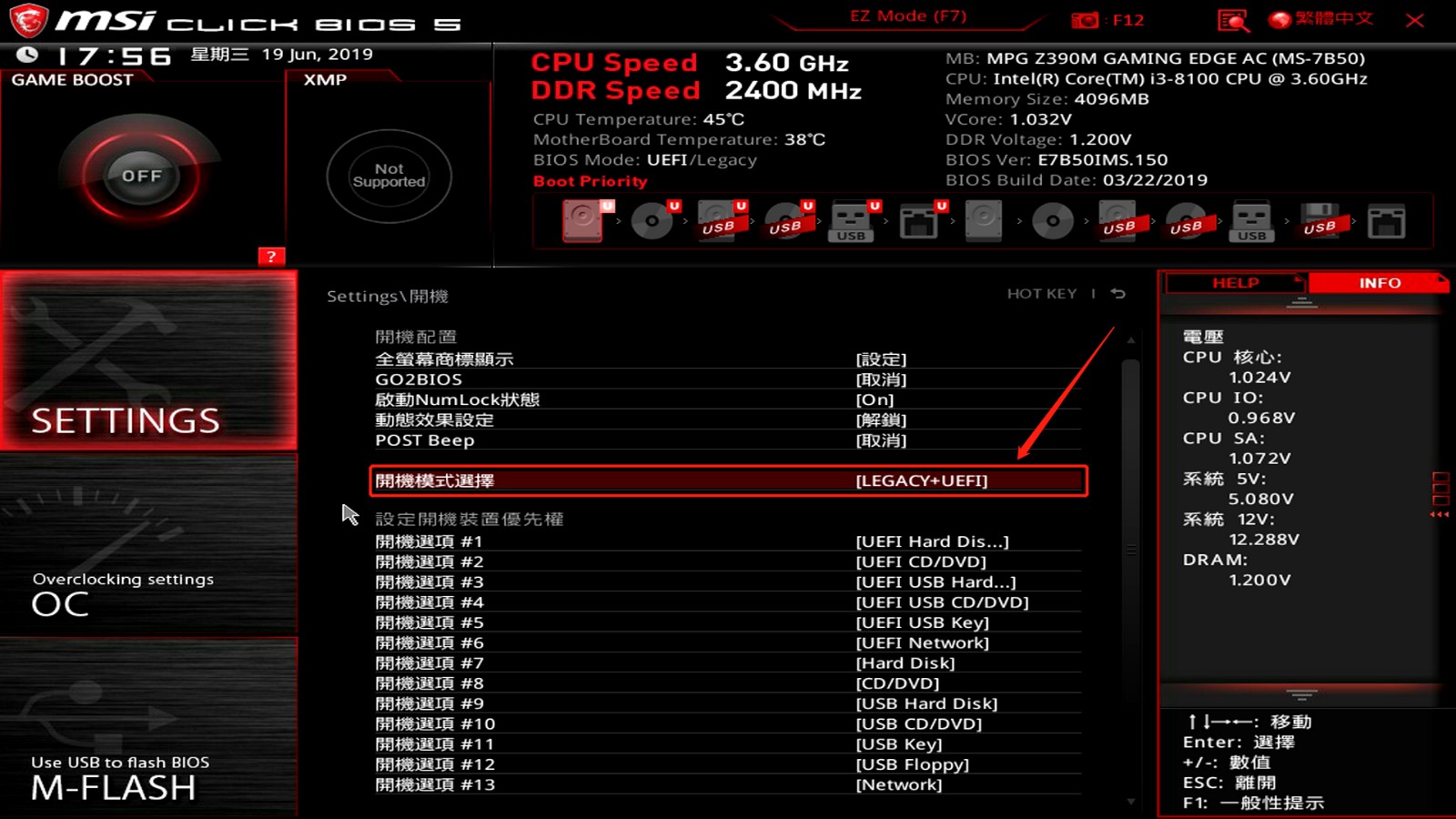Open 開機選項 #1 UEFI Hard Disk selector
The height and width of the screenshot is (819, 1456).
click(x=930, y=541)
